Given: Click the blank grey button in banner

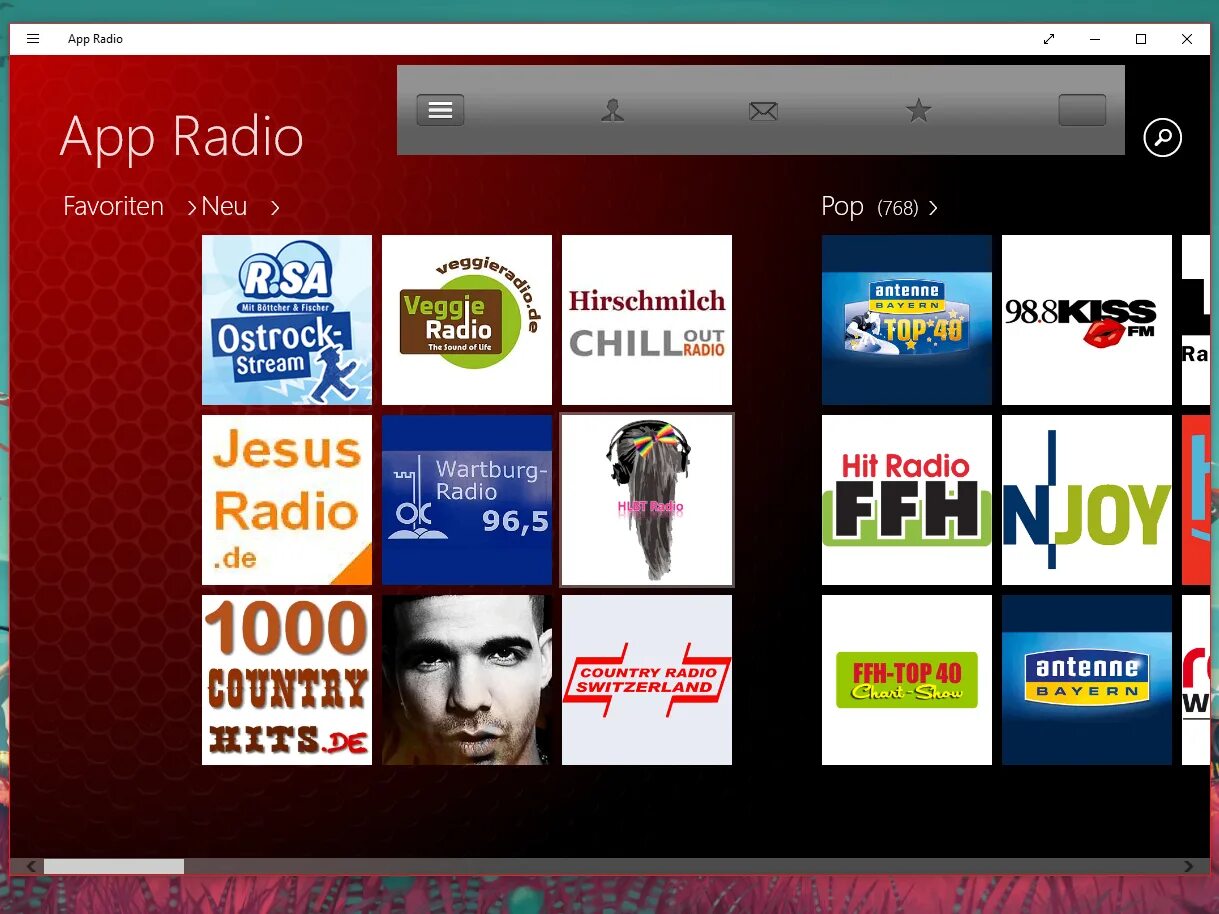Looking at the screenshot, I should click(x=1082, y=110).
